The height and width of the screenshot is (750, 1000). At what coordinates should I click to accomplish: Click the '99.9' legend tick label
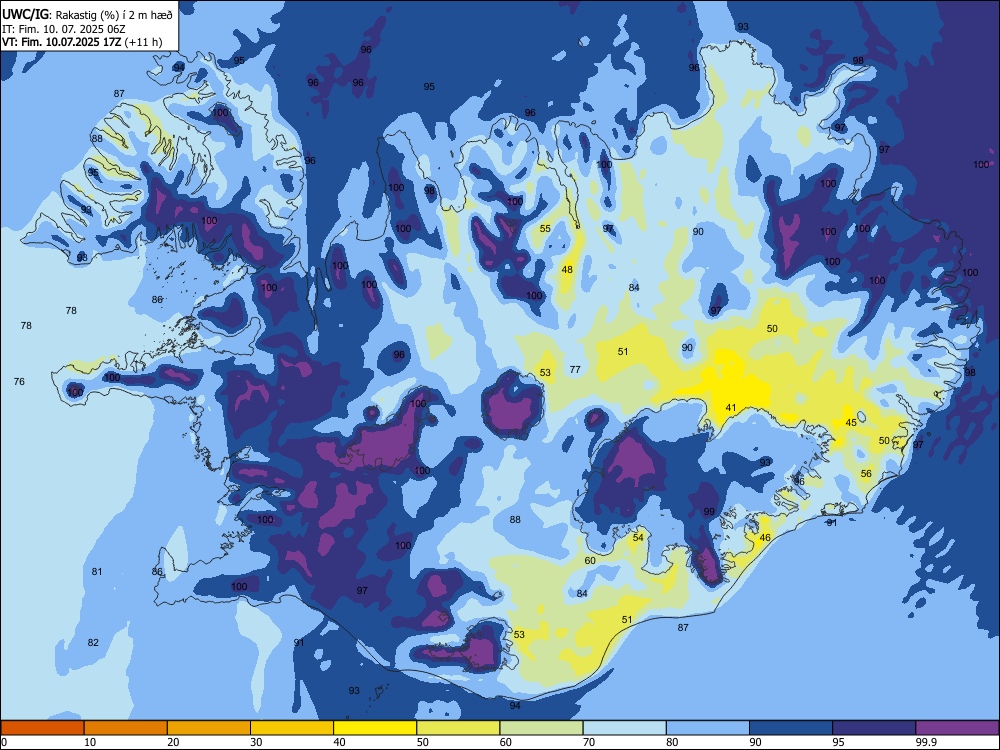(x=925, y=742)
